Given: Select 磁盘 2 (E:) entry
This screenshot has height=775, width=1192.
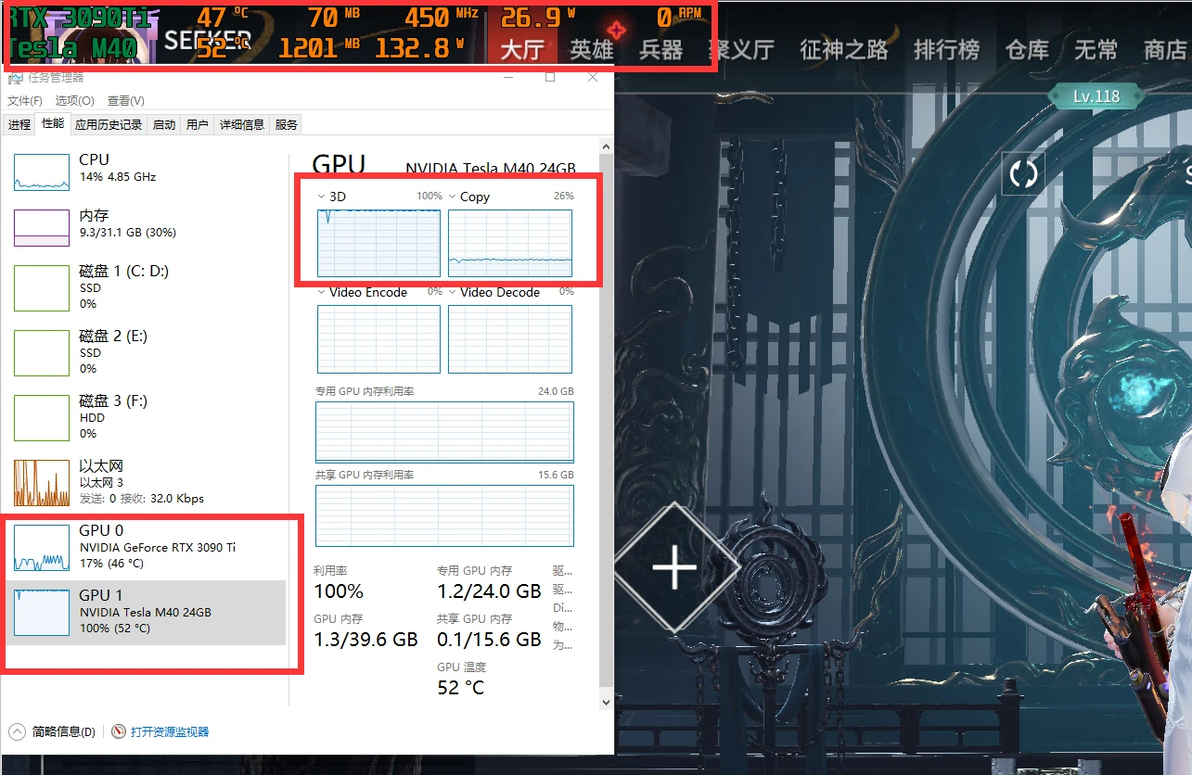Looking at the screenshot, I should pyautogui.click(x=147, y=352).
